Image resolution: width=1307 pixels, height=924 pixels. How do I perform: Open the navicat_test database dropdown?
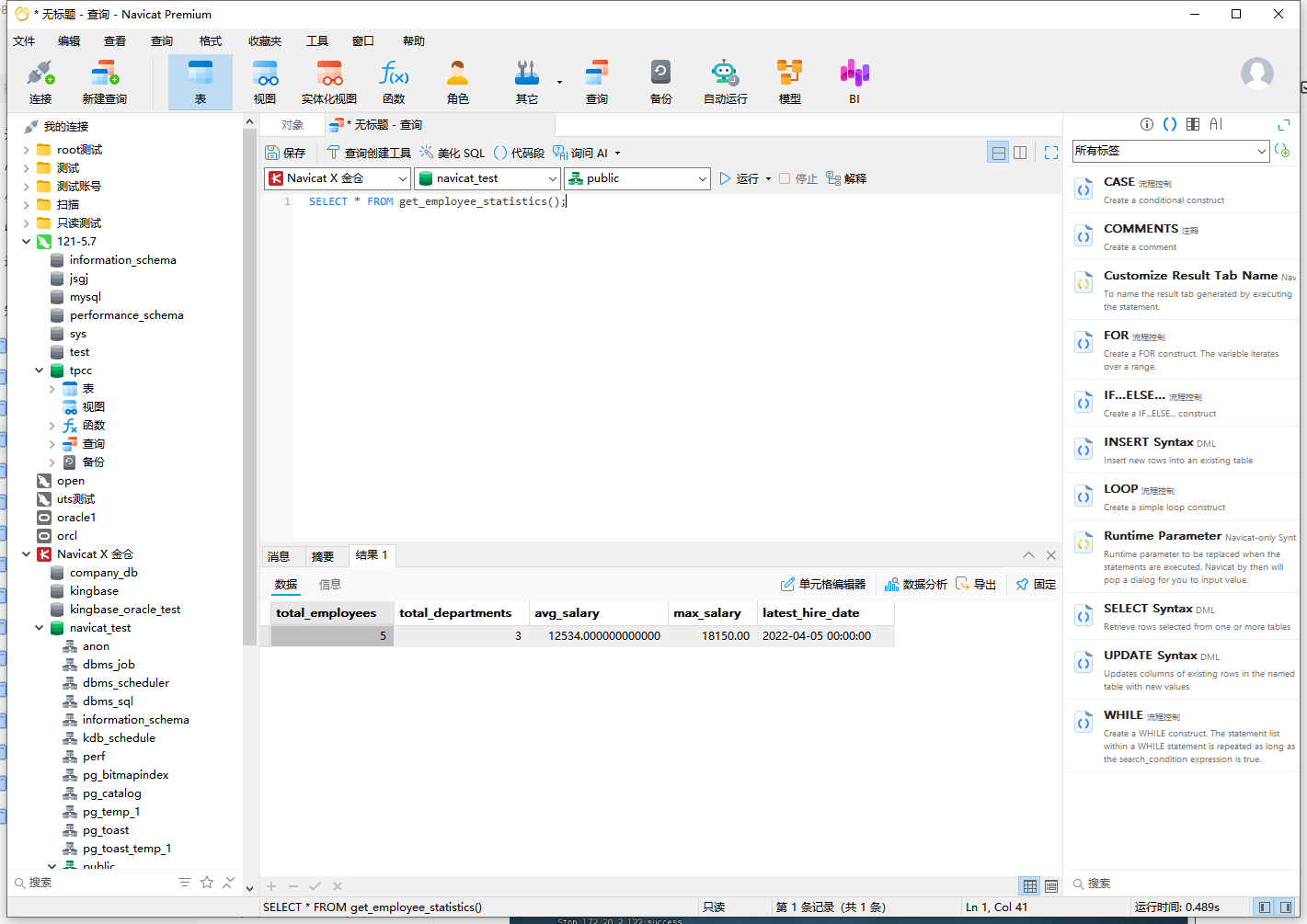(x=487, y=178)
